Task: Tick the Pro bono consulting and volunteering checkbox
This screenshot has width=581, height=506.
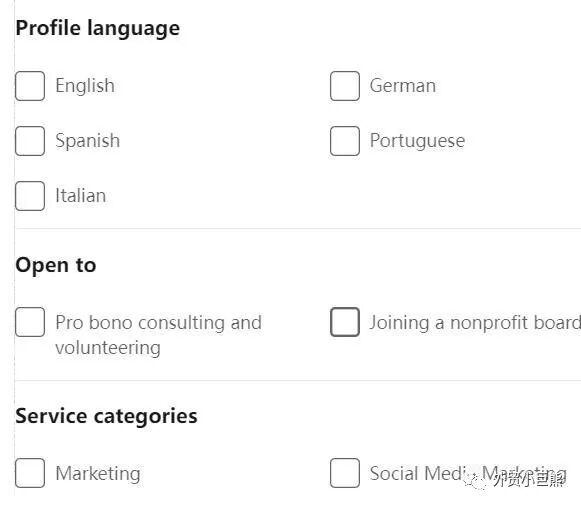Action: (x=30, y=322)
